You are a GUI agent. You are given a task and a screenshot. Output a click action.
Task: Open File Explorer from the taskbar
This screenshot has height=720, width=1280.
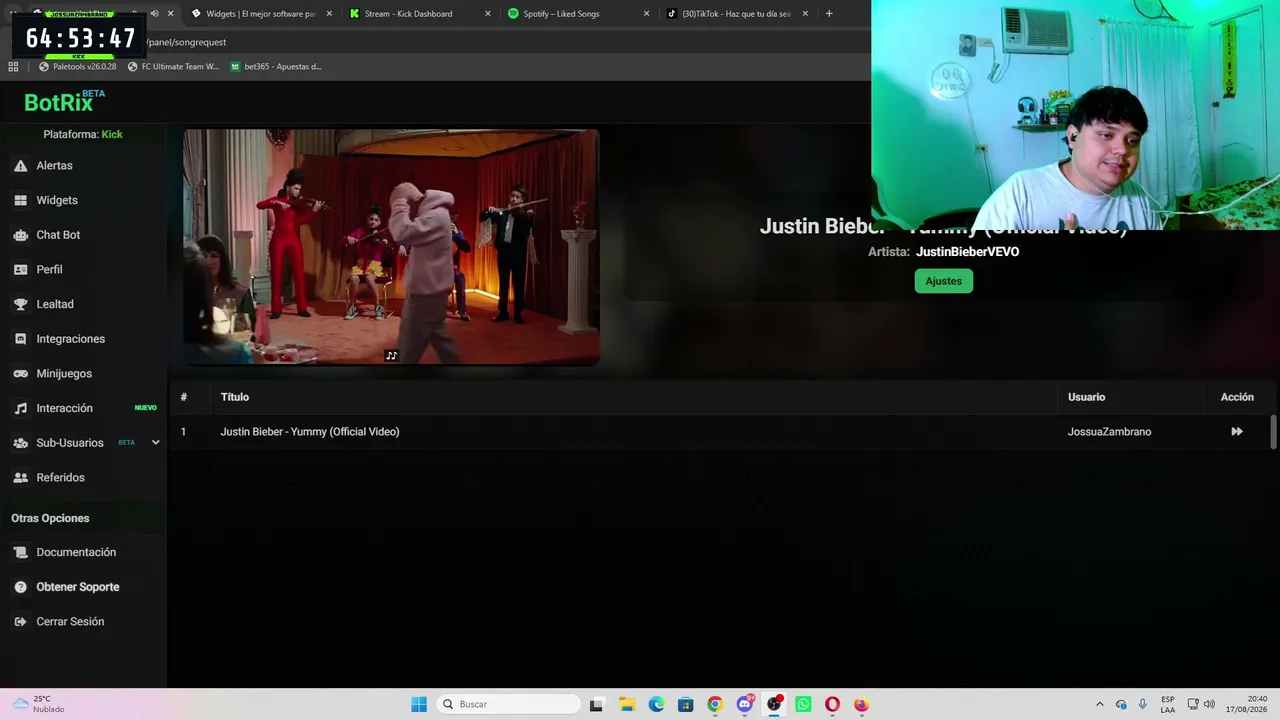pos(626,704)
